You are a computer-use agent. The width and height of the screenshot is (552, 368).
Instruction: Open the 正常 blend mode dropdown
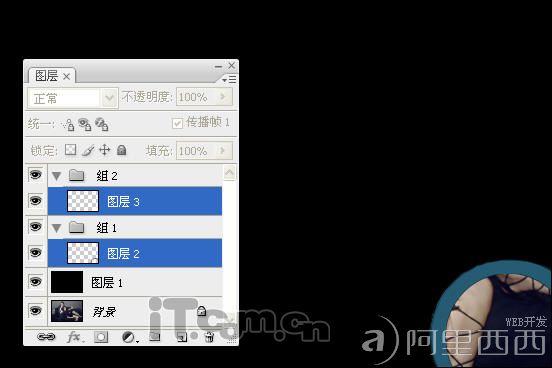coord(109,98)
